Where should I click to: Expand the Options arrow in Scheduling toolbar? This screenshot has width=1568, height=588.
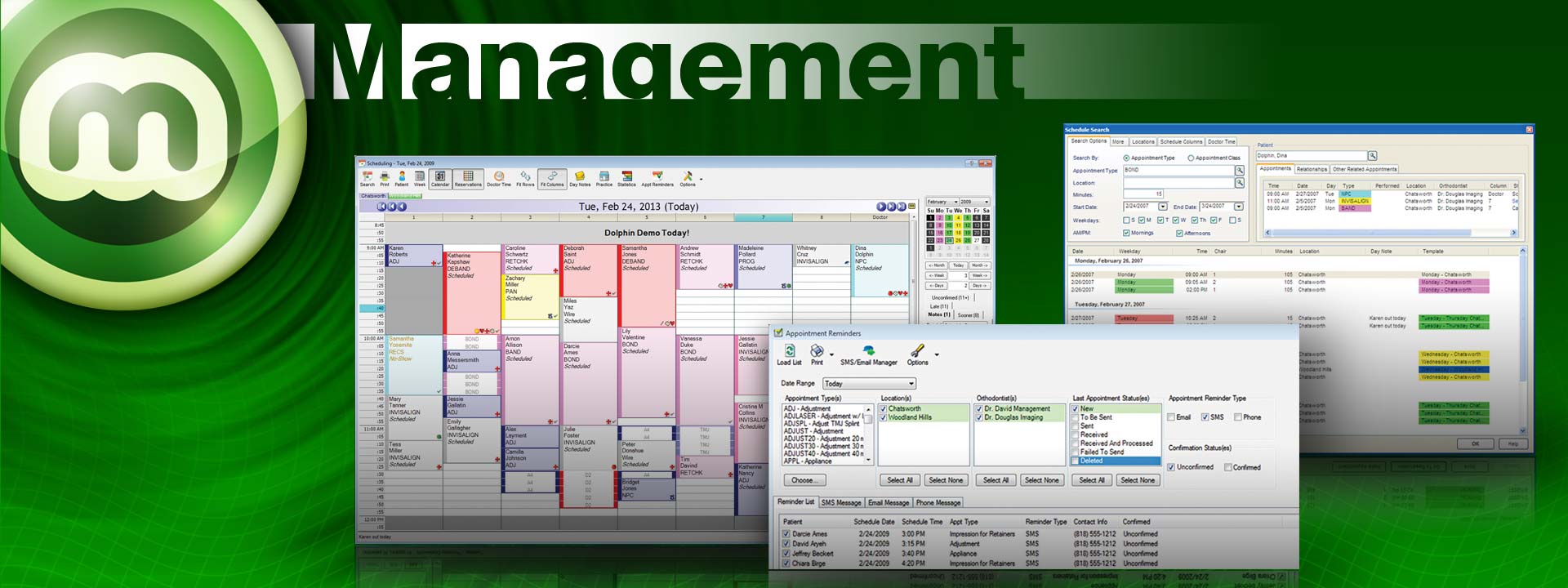[x=701, y=178]
